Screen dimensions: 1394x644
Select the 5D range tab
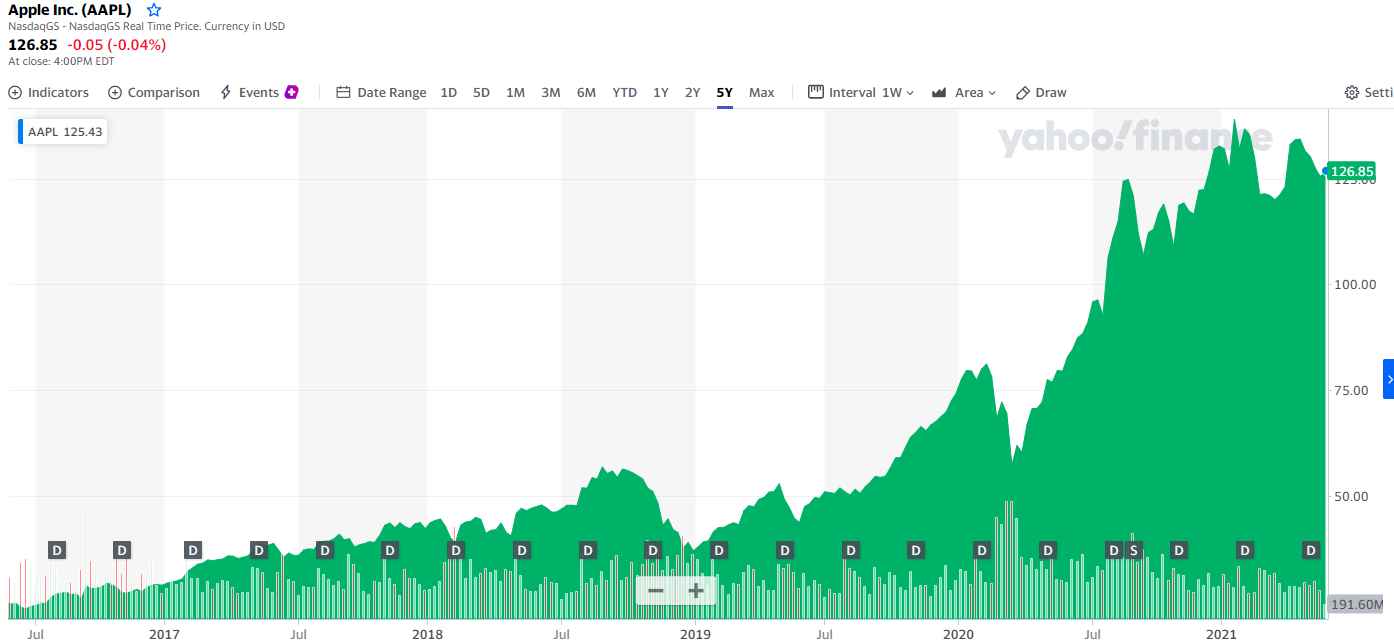click(x=481, y=93)
